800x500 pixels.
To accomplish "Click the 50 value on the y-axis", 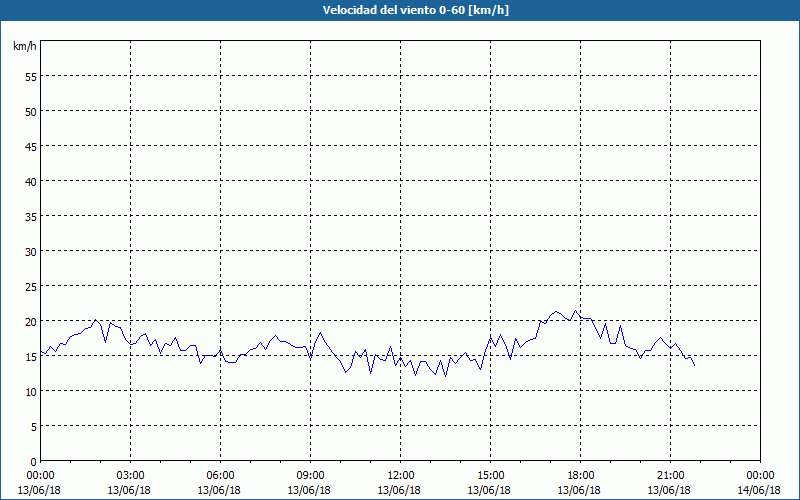I will [31, 112].
